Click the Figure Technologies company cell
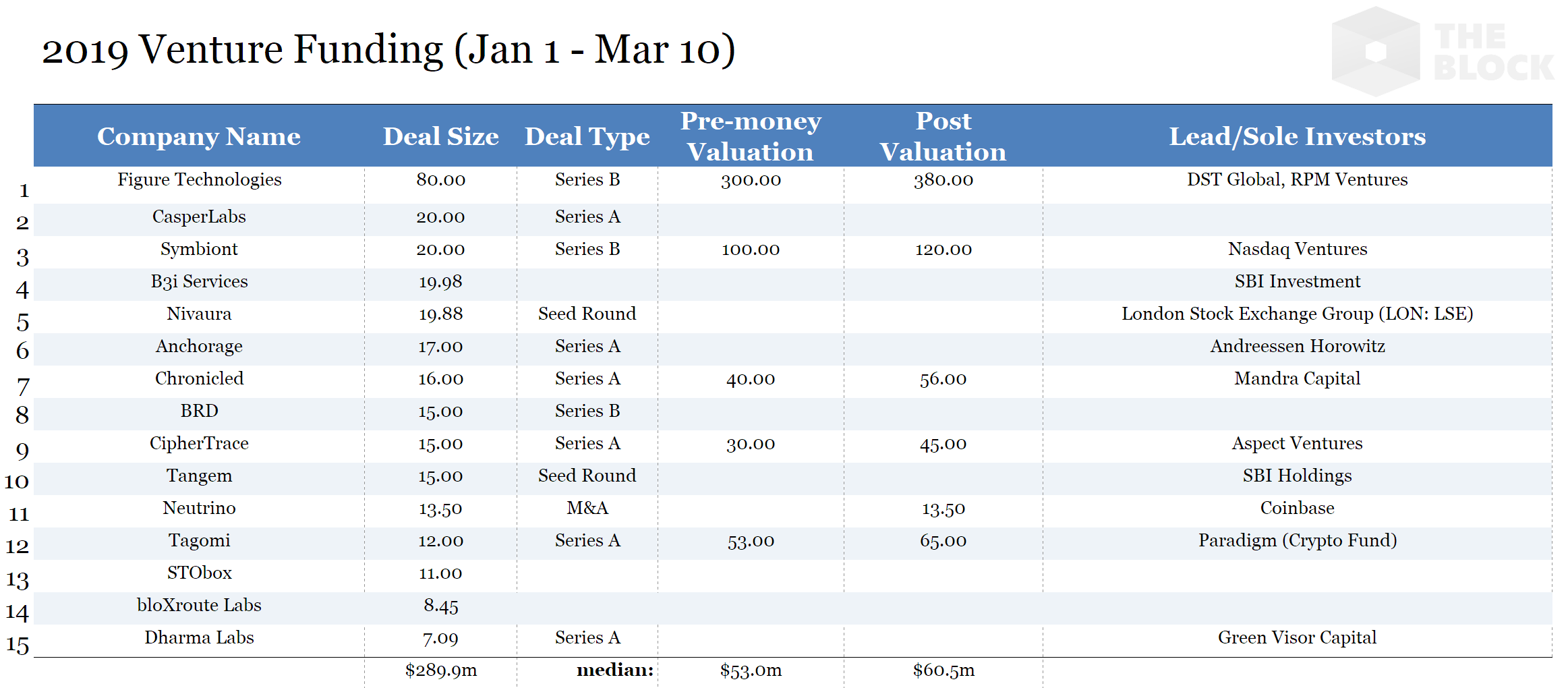 [x=199, y=179]
